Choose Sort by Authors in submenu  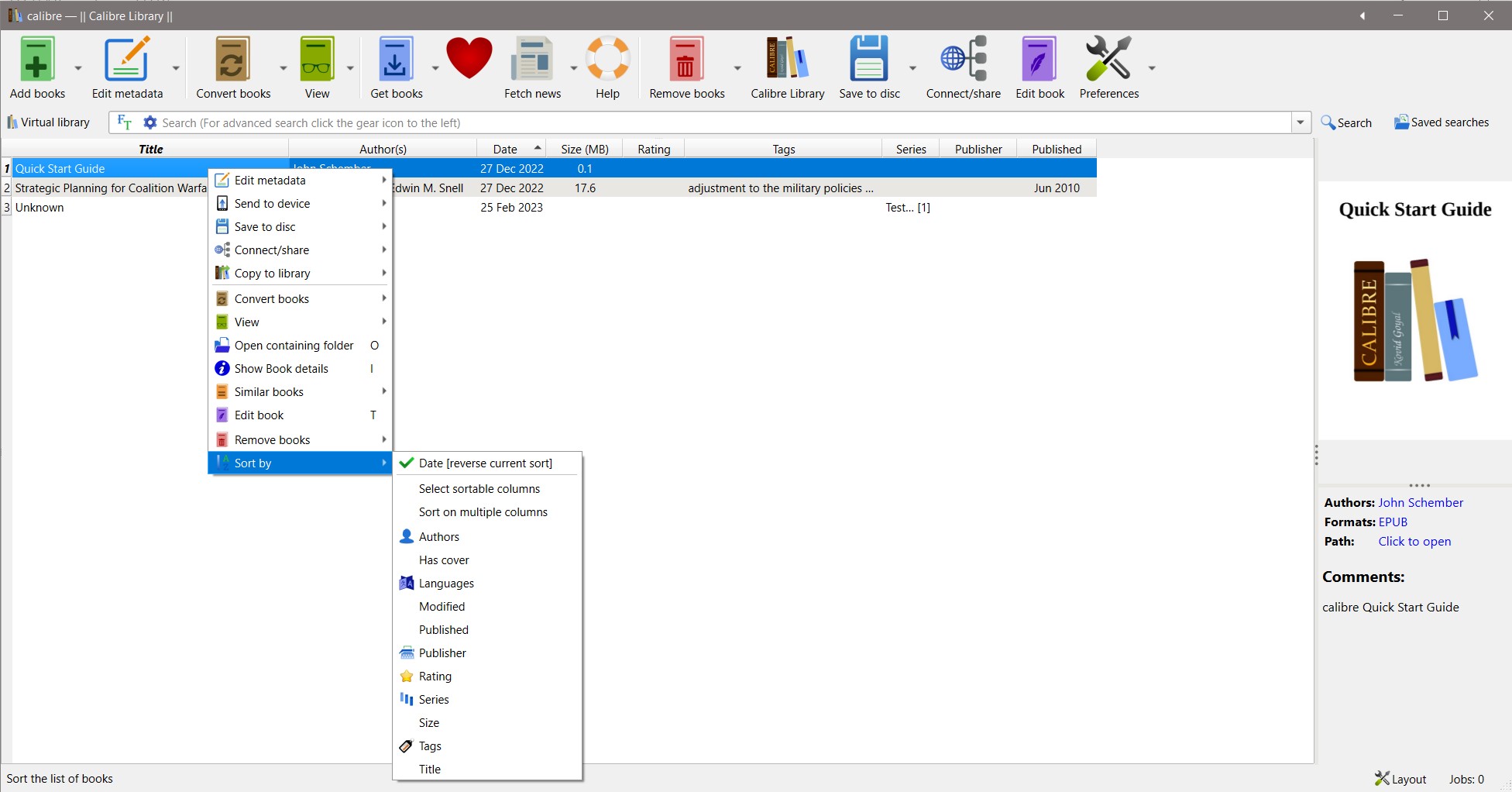[x=488, y=537]
